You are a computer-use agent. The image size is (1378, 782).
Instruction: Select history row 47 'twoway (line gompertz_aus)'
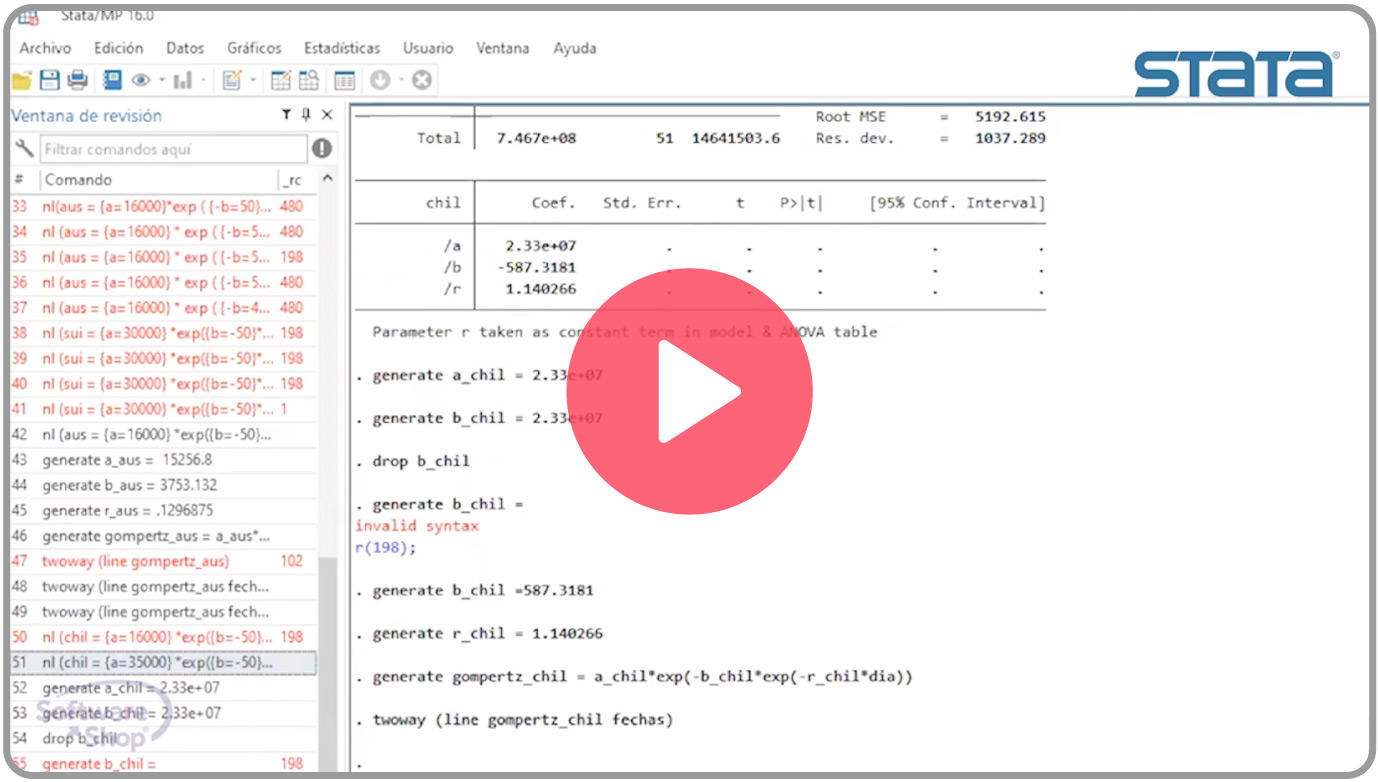tap(164, 561)
